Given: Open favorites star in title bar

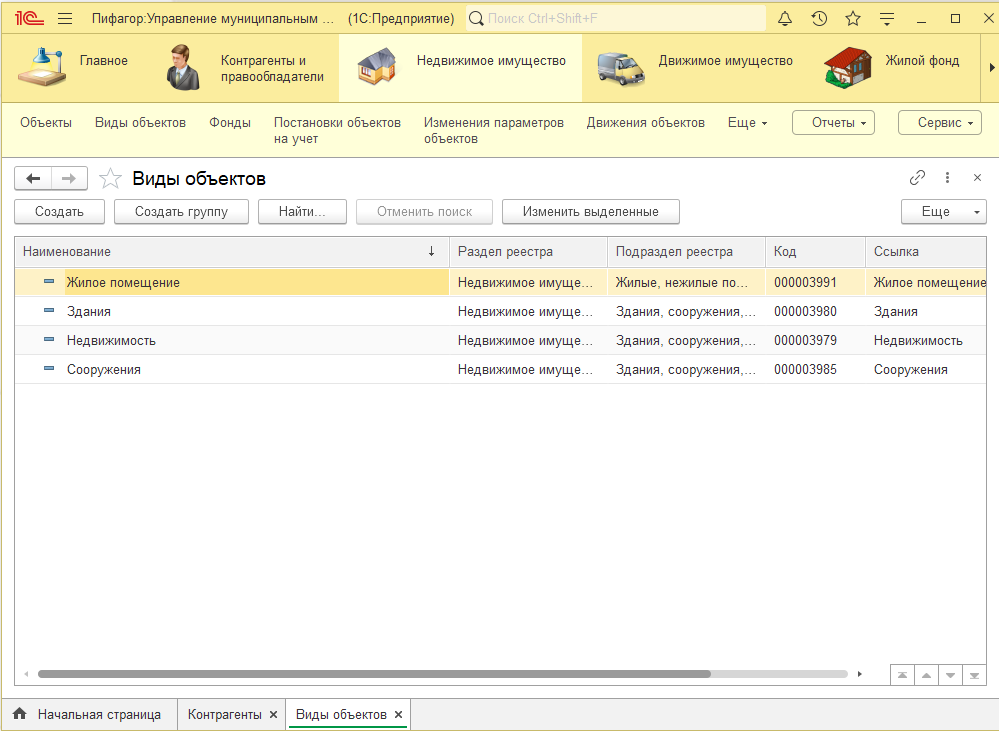Looking at the screenshot, I should coord(853,18).
